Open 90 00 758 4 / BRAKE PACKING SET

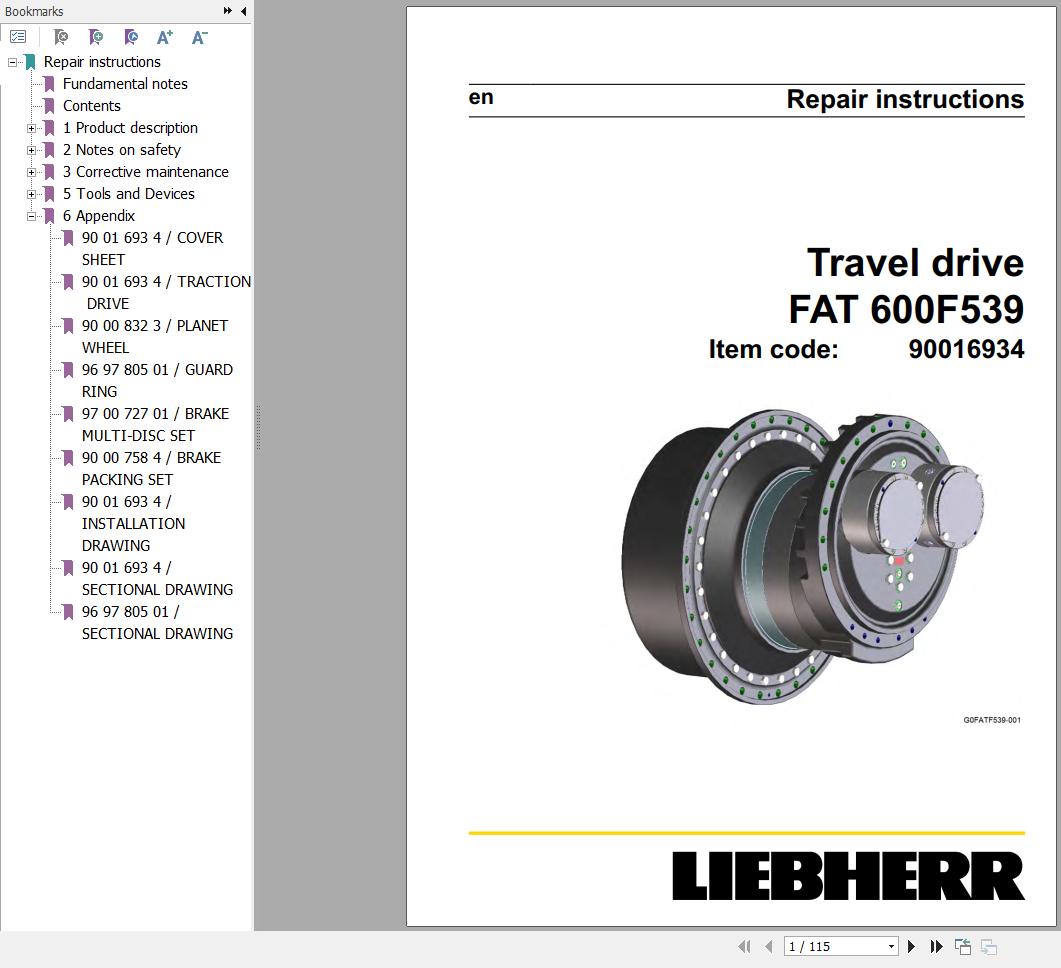152,468
